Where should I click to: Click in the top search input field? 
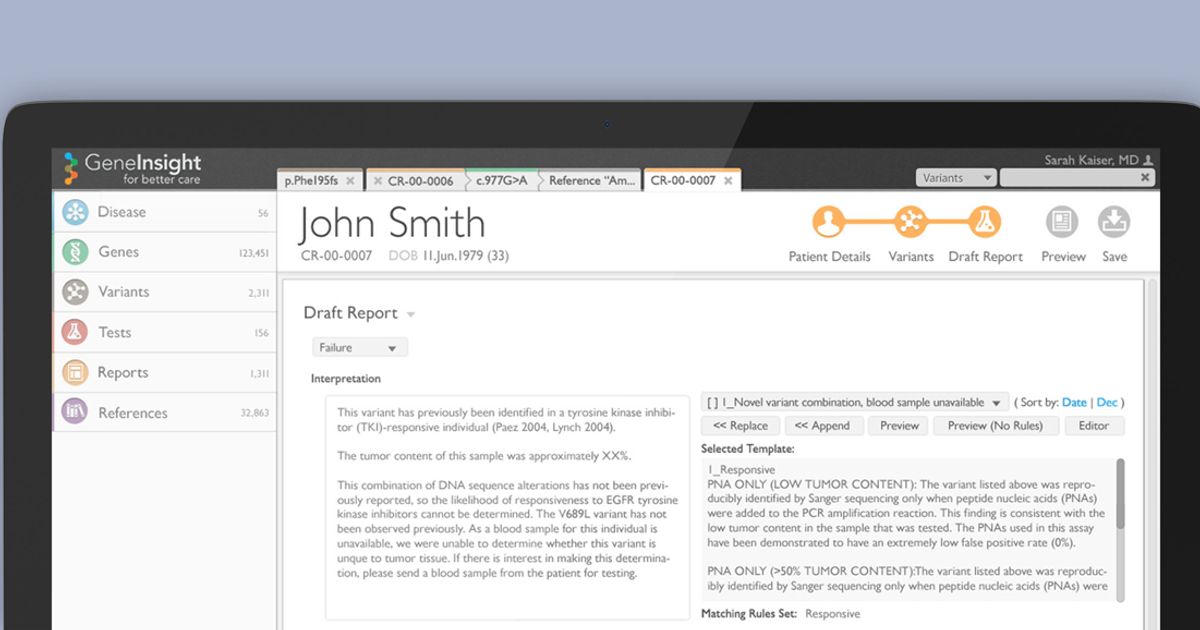(1070, 178)
